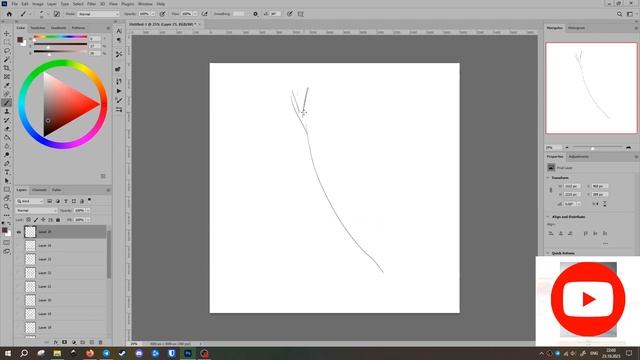
Task: Open the Paths tab
Action: [56, 190]
